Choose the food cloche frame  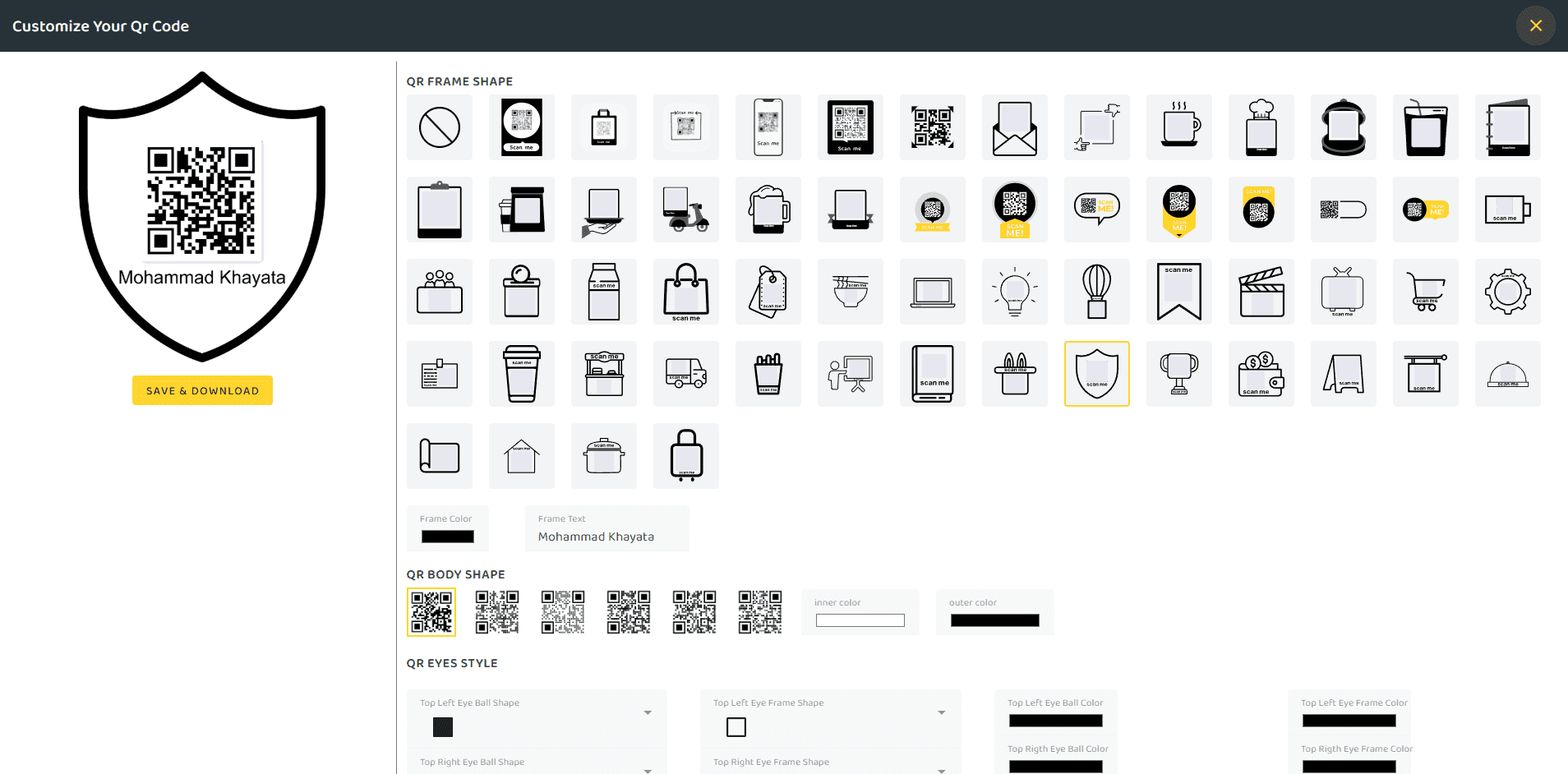click(1508, 374)
